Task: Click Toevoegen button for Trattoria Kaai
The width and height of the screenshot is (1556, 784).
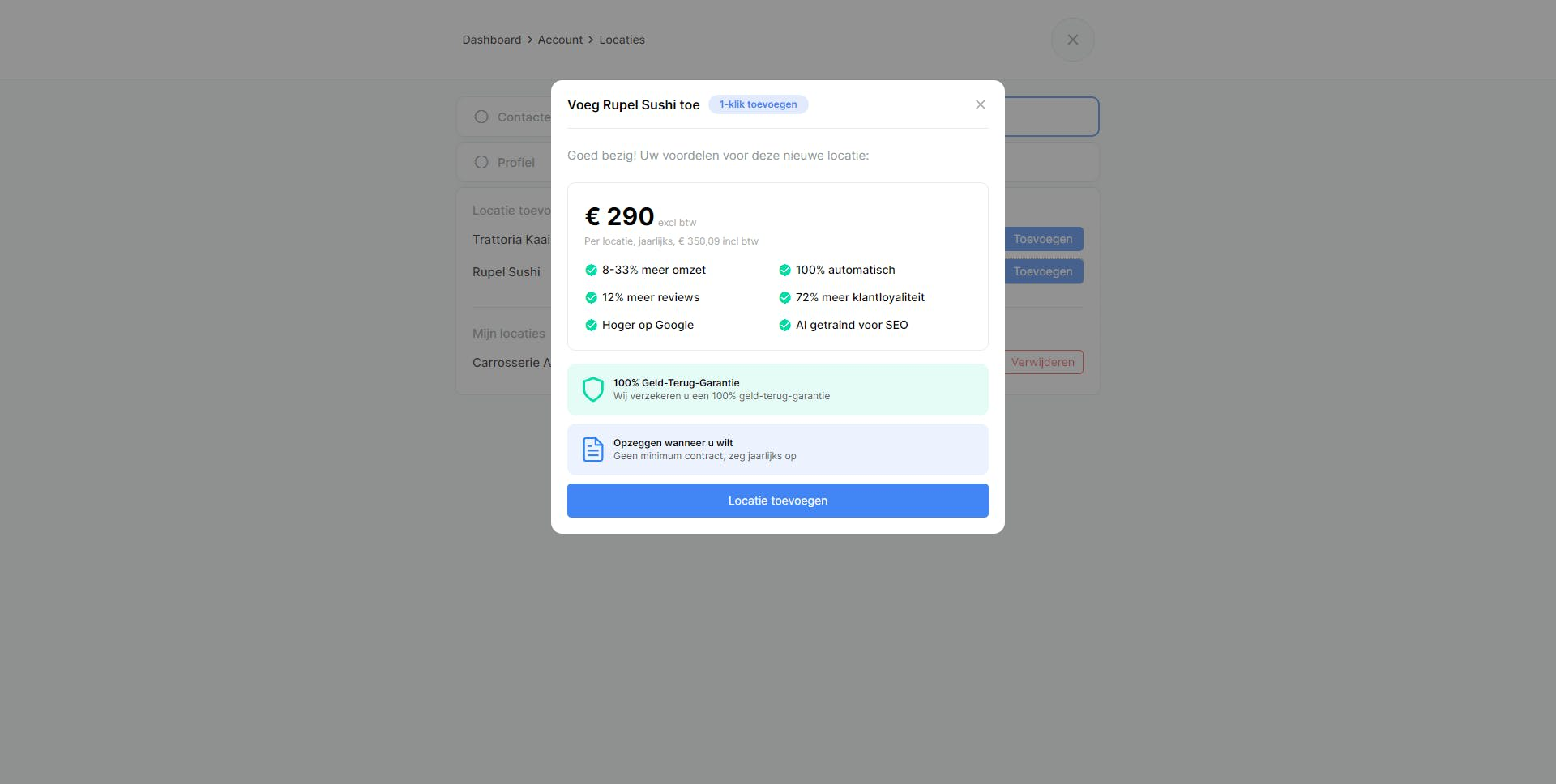Action: click(1043, 239)
